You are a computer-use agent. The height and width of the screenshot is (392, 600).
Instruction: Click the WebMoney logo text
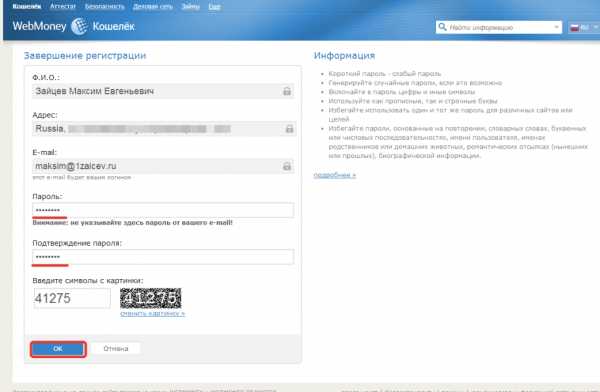(39, 26)
